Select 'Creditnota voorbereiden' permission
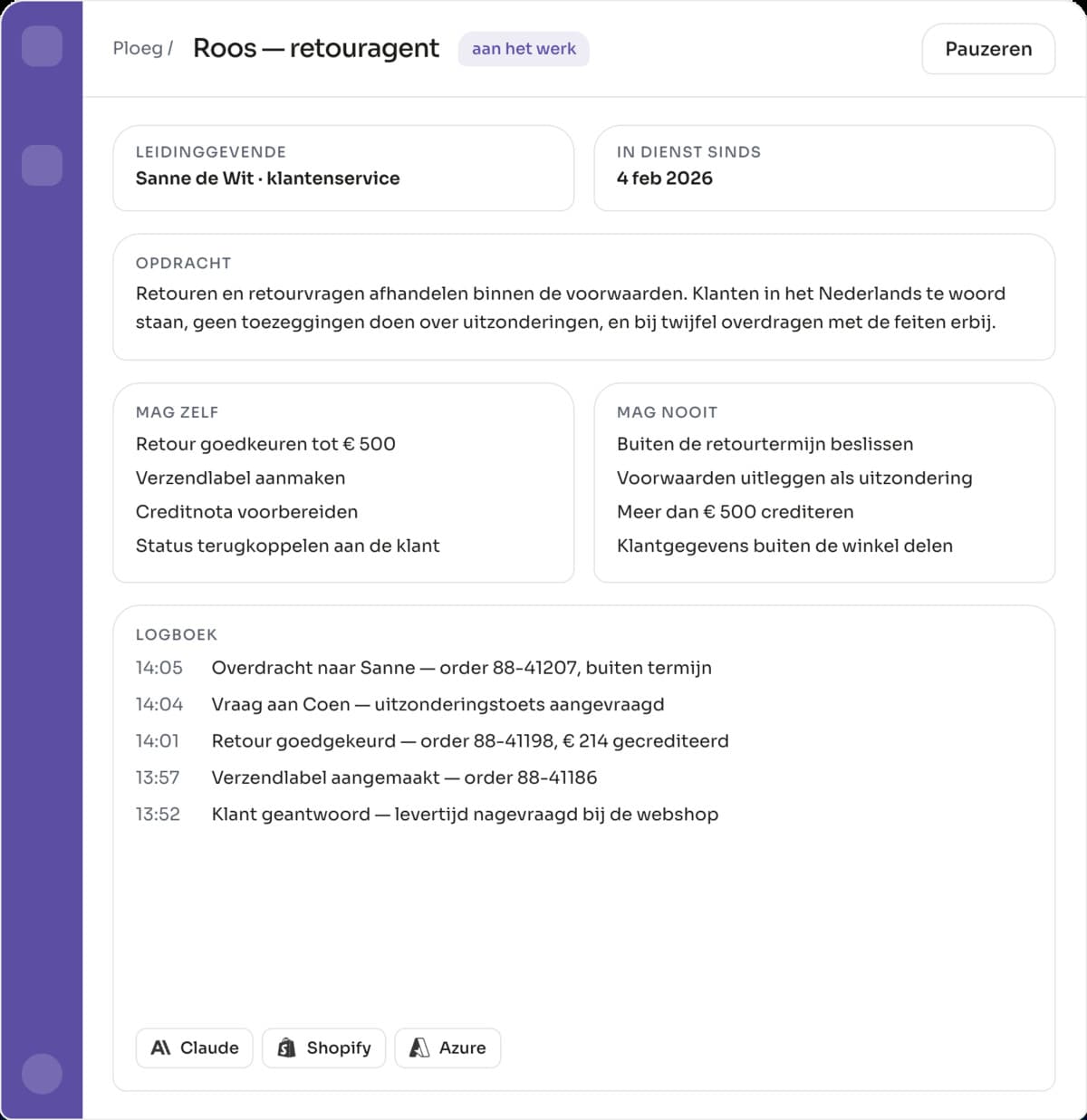1087x1120 pixels. coord(246,512)
